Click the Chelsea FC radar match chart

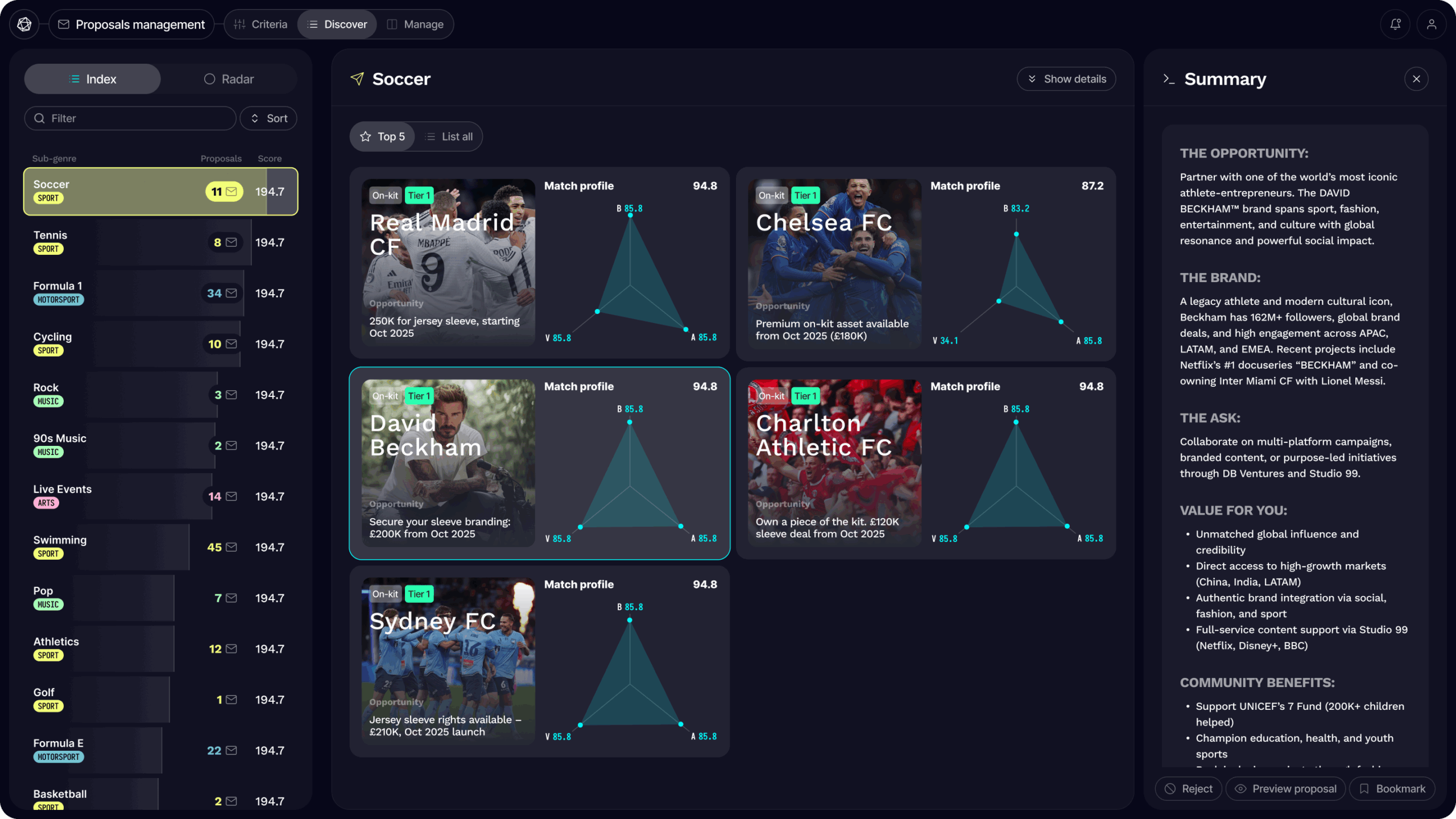pos(1017,275)
